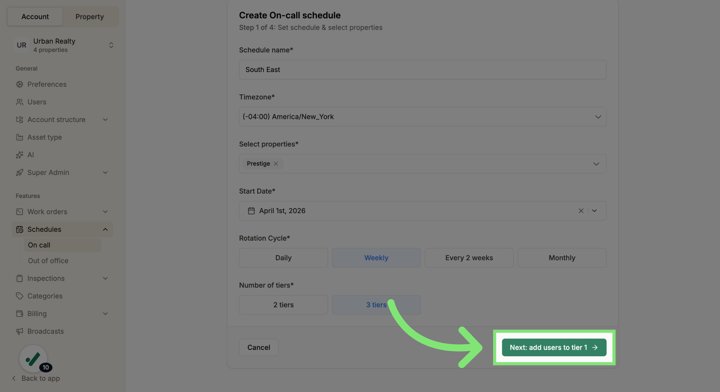Select the Daily rotation cycle
Image resolution: width=720 pixels, height=392 pixels.
[x=283, y=258]
